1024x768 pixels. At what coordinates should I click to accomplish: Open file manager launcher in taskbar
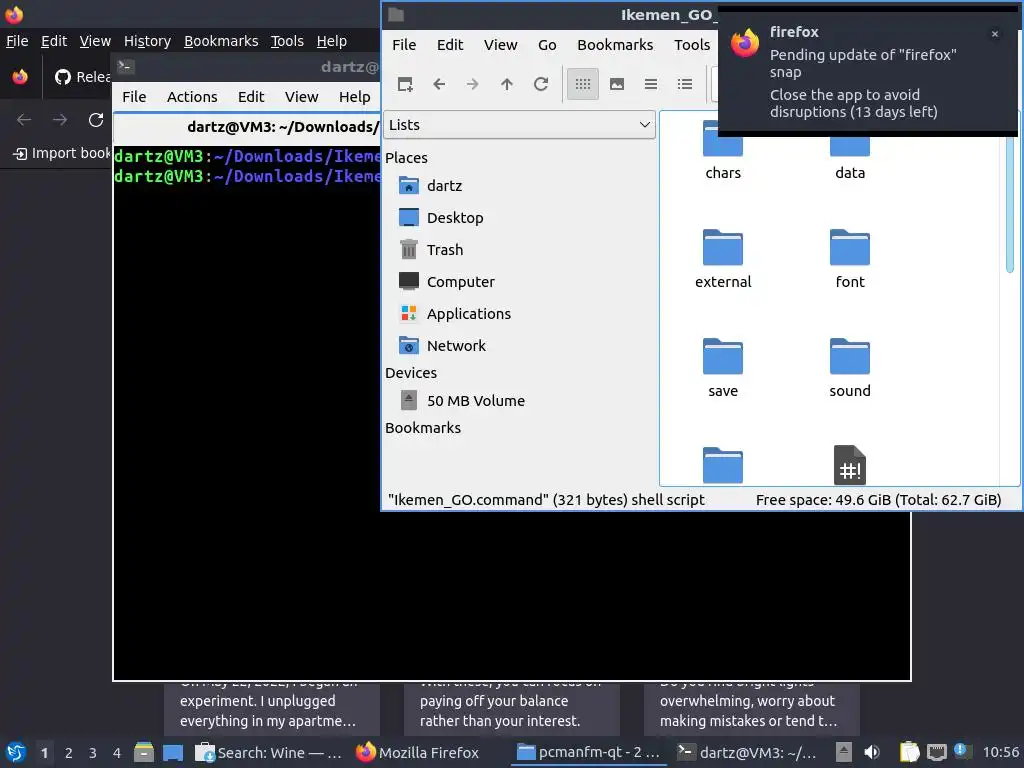(144, 752)
